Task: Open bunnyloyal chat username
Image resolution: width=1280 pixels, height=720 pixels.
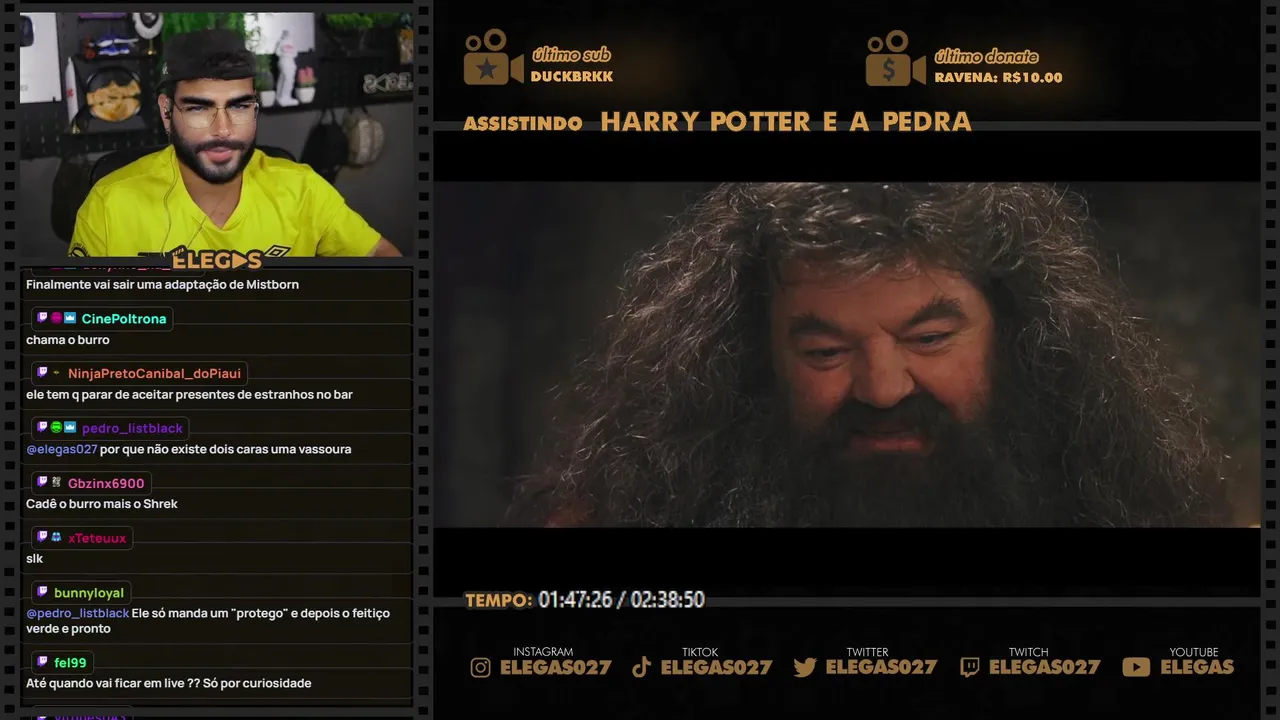Action: point(89,593)
